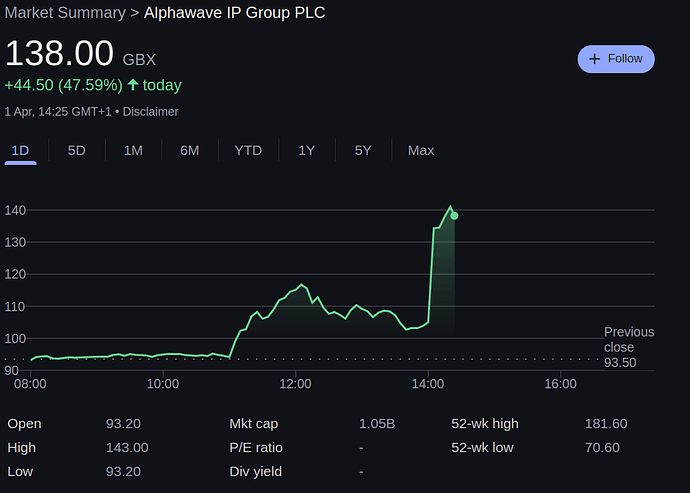Show the YTD time range
The image size is (690, 493).
click(x=248, y=151)
